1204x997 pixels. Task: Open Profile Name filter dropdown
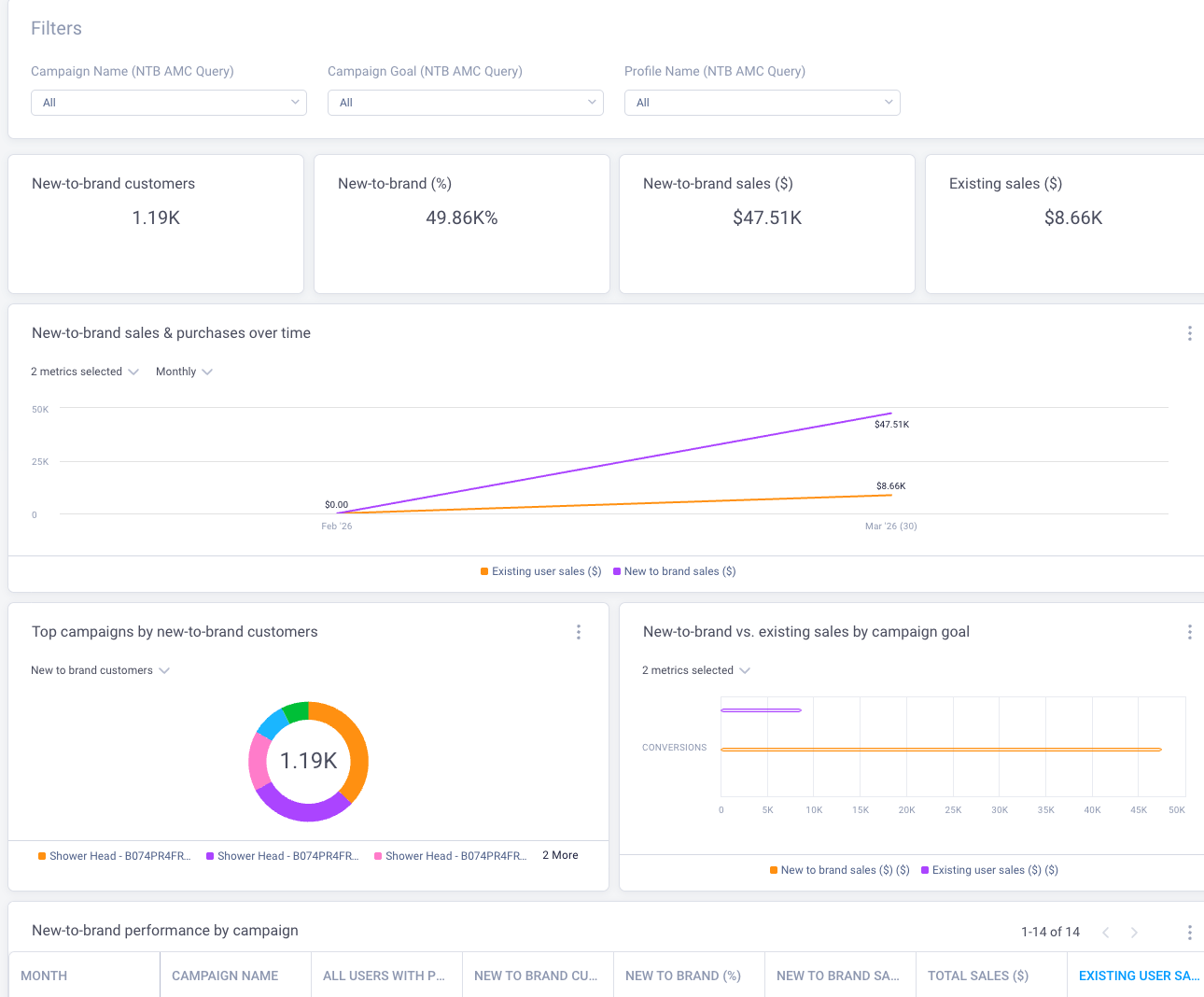(x=763, y=103)
